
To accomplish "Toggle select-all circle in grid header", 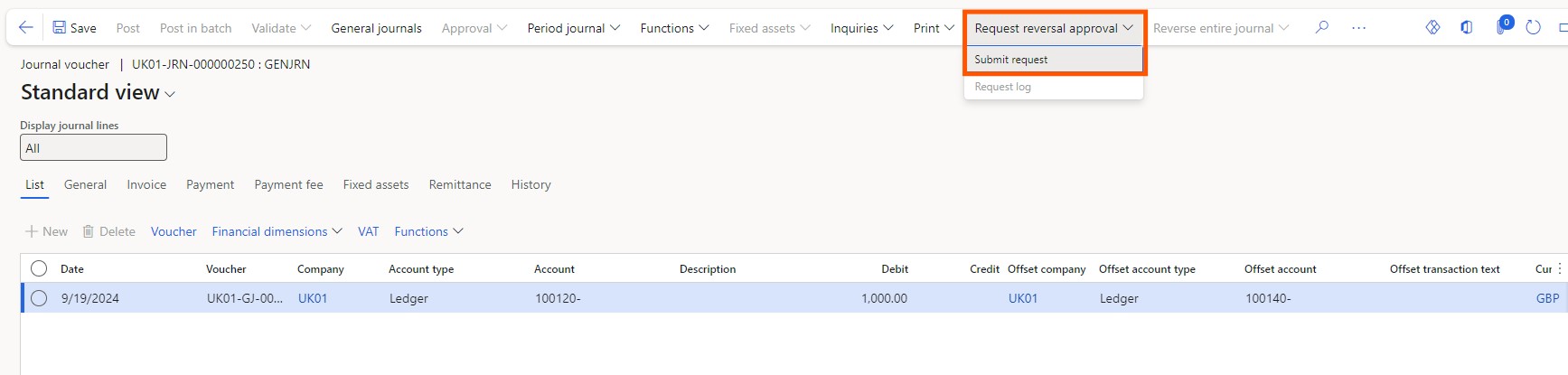I will pos(39,268).
